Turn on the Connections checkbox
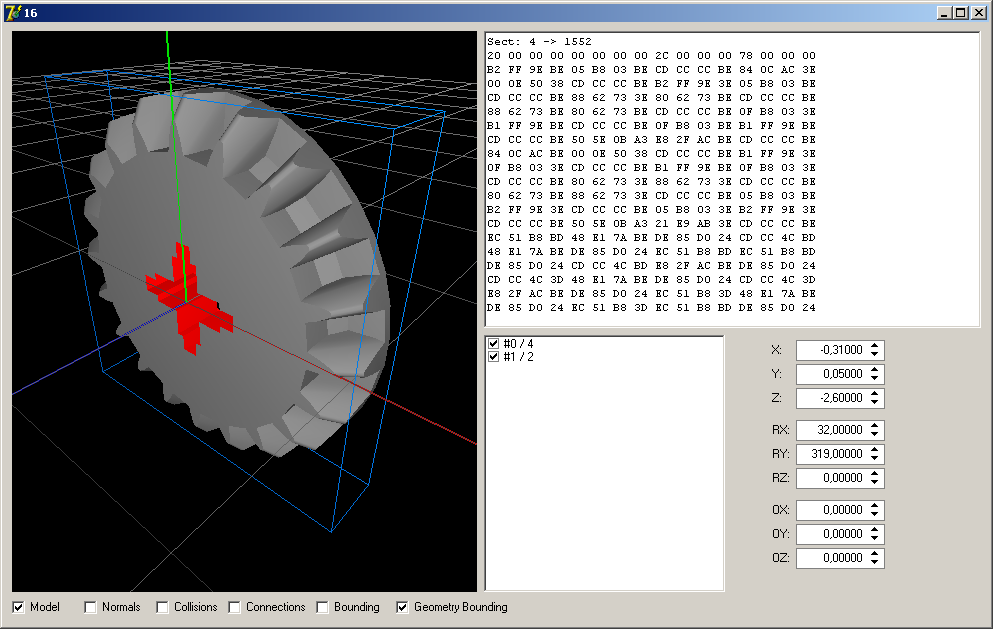 pyautogui.click(x=235, y=607)
